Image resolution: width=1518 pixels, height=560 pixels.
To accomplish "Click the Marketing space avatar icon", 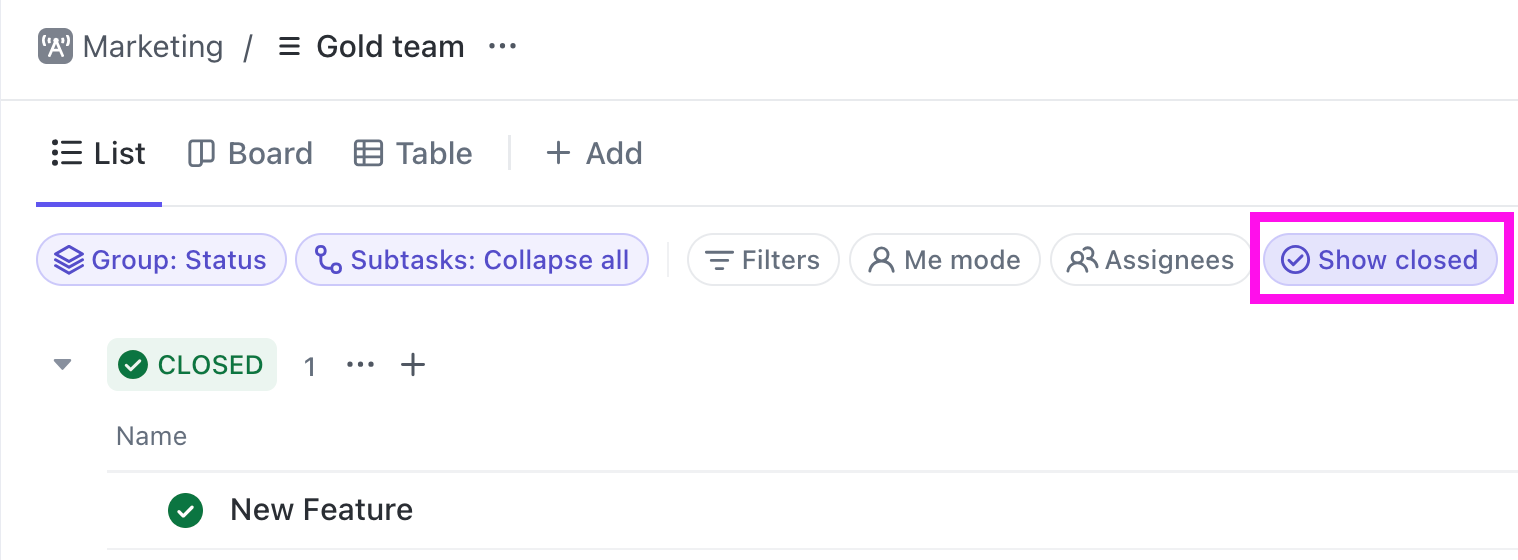I will (55, 47).
